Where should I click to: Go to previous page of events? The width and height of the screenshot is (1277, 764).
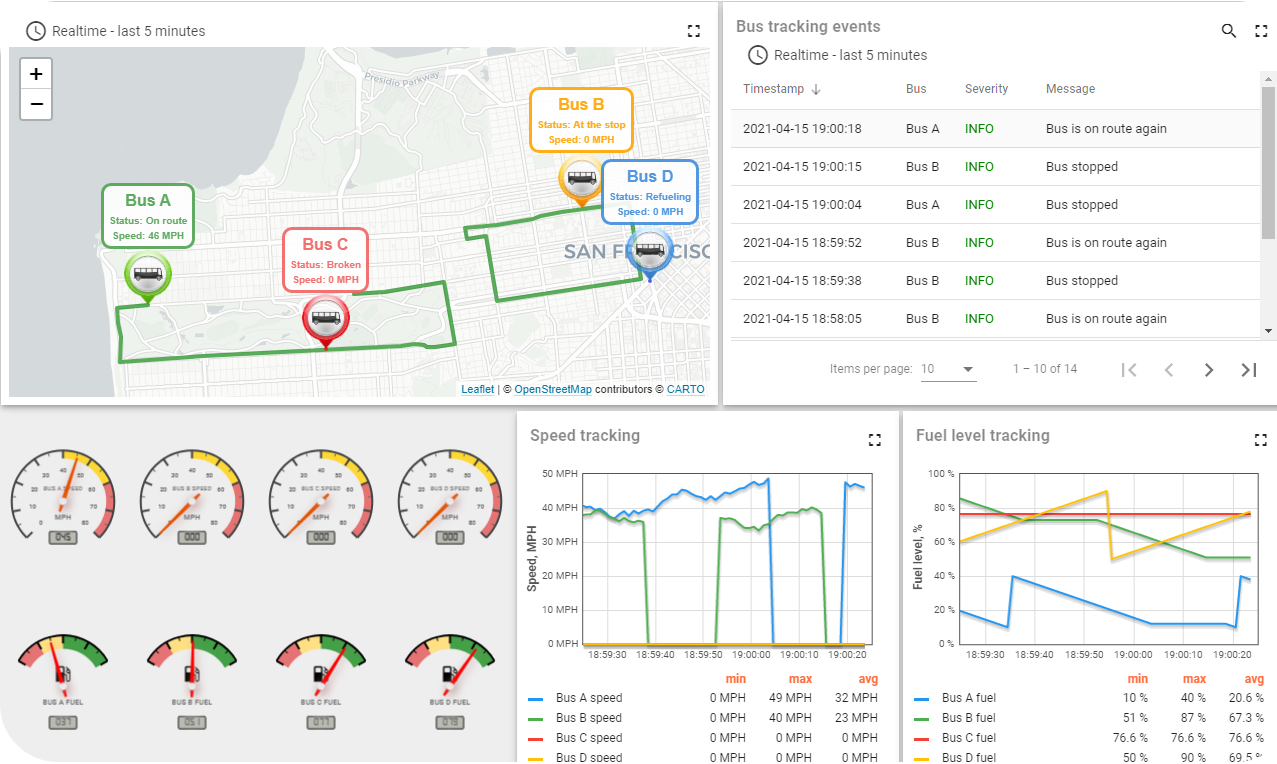click(x=1169, y=370)
